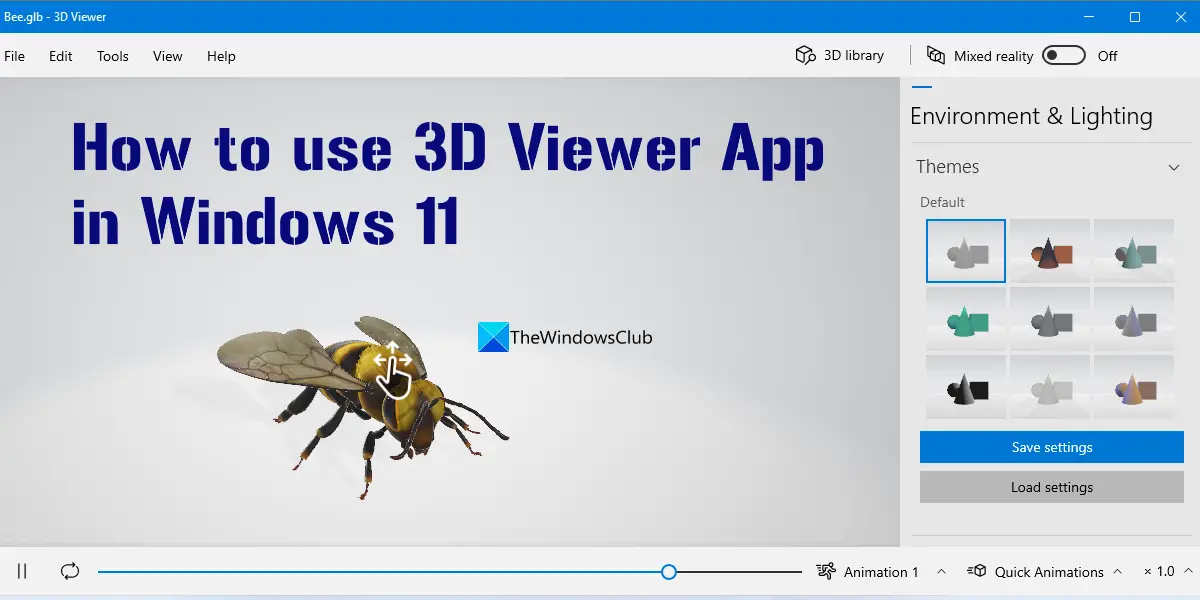
Task: Select the orange and purple cone theme
Action: (1134, 387)
